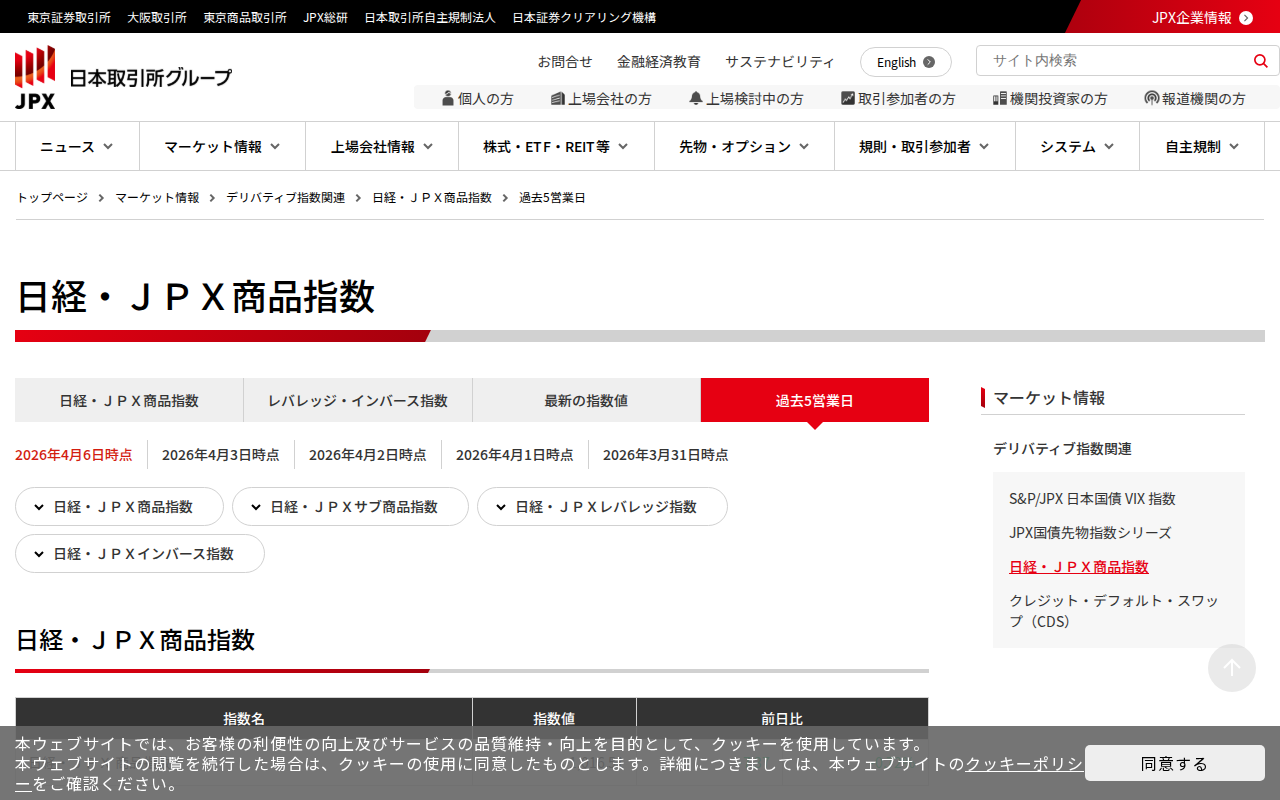
Task: Click the 東京証券取引所 top link
Action: 69,17
